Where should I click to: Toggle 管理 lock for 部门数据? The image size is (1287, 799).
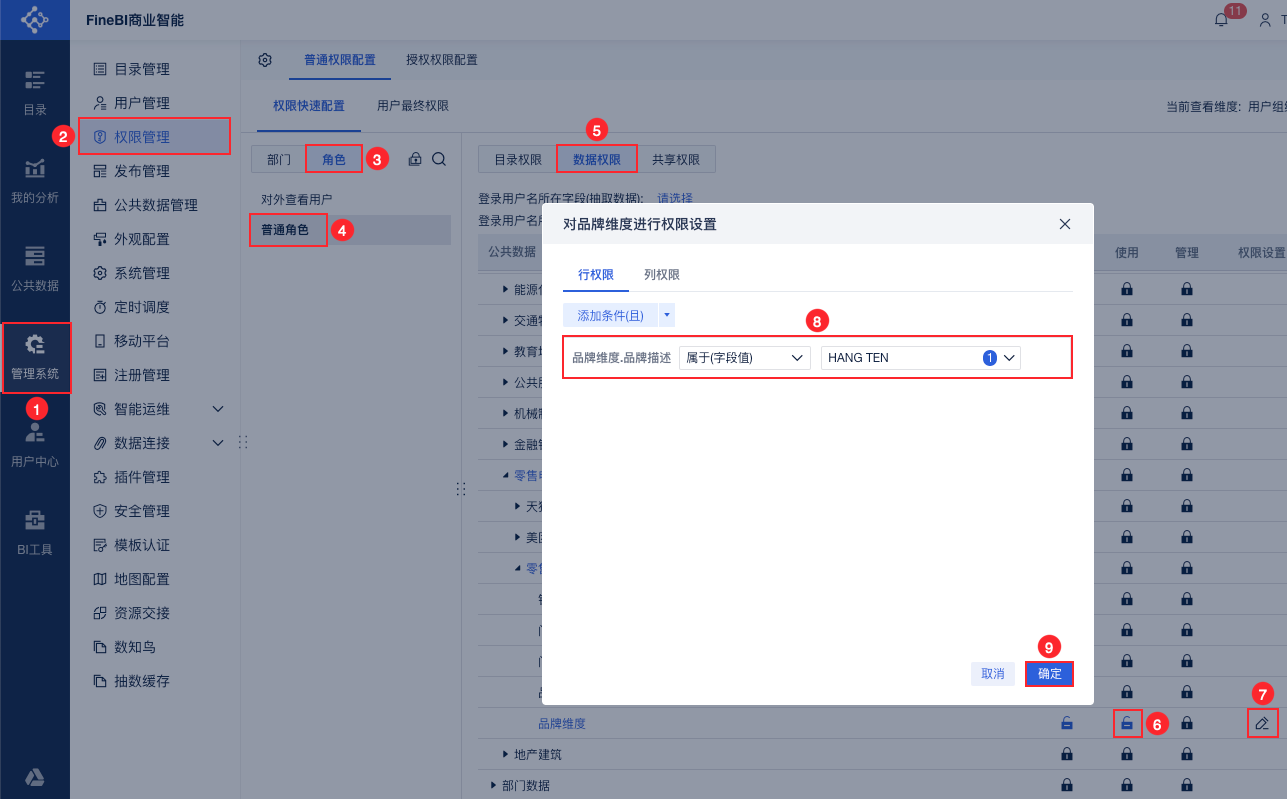pyautogui.click(x=1187, y=785)
